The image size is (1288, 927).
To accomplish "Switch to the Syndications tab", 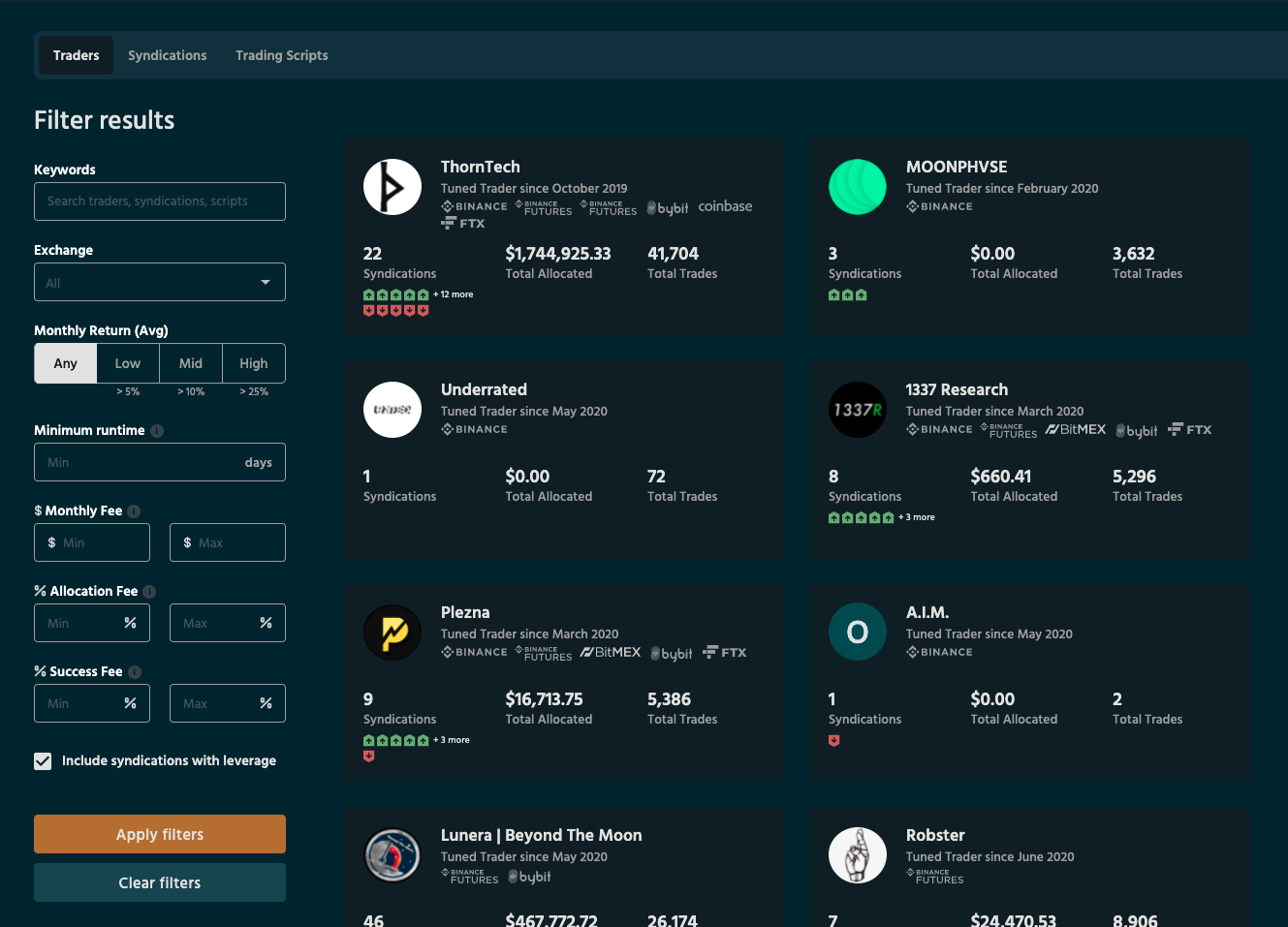I will [167, 56].
